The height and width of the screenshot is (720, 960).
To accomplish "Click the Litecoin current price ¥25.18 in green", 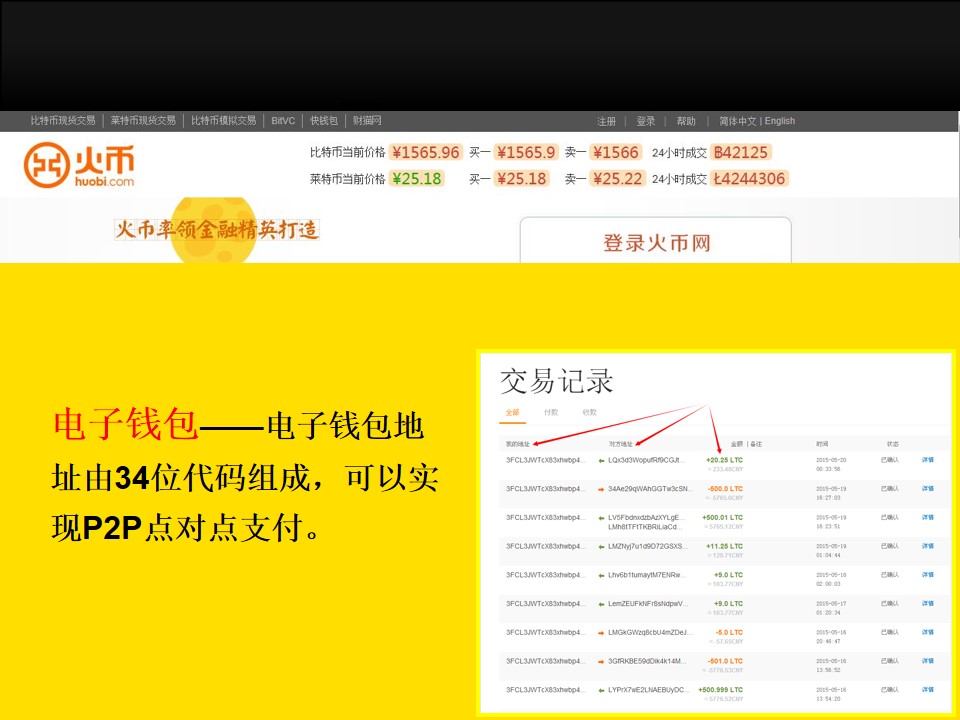I will click(416, 179).
